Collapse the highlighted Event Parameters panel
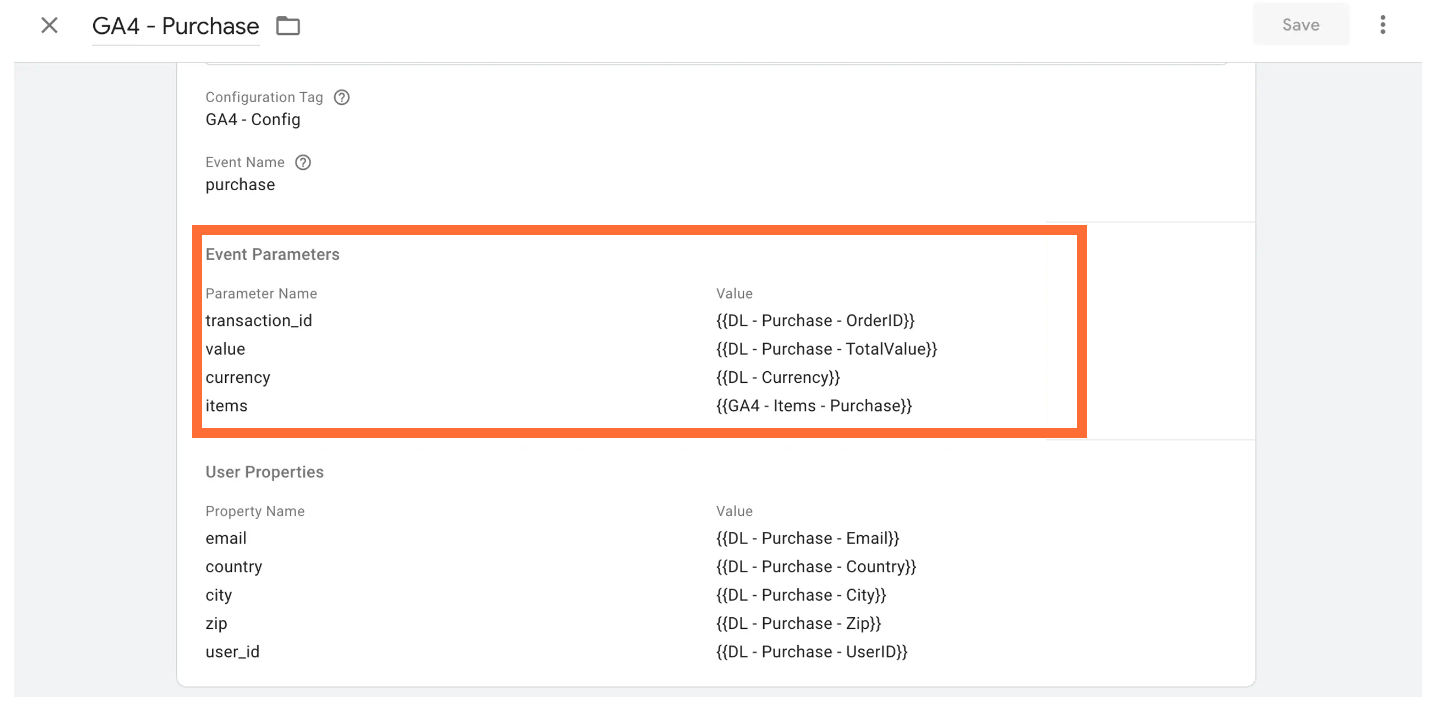Viewport: 1444px width, 710px height. (272, 254)
